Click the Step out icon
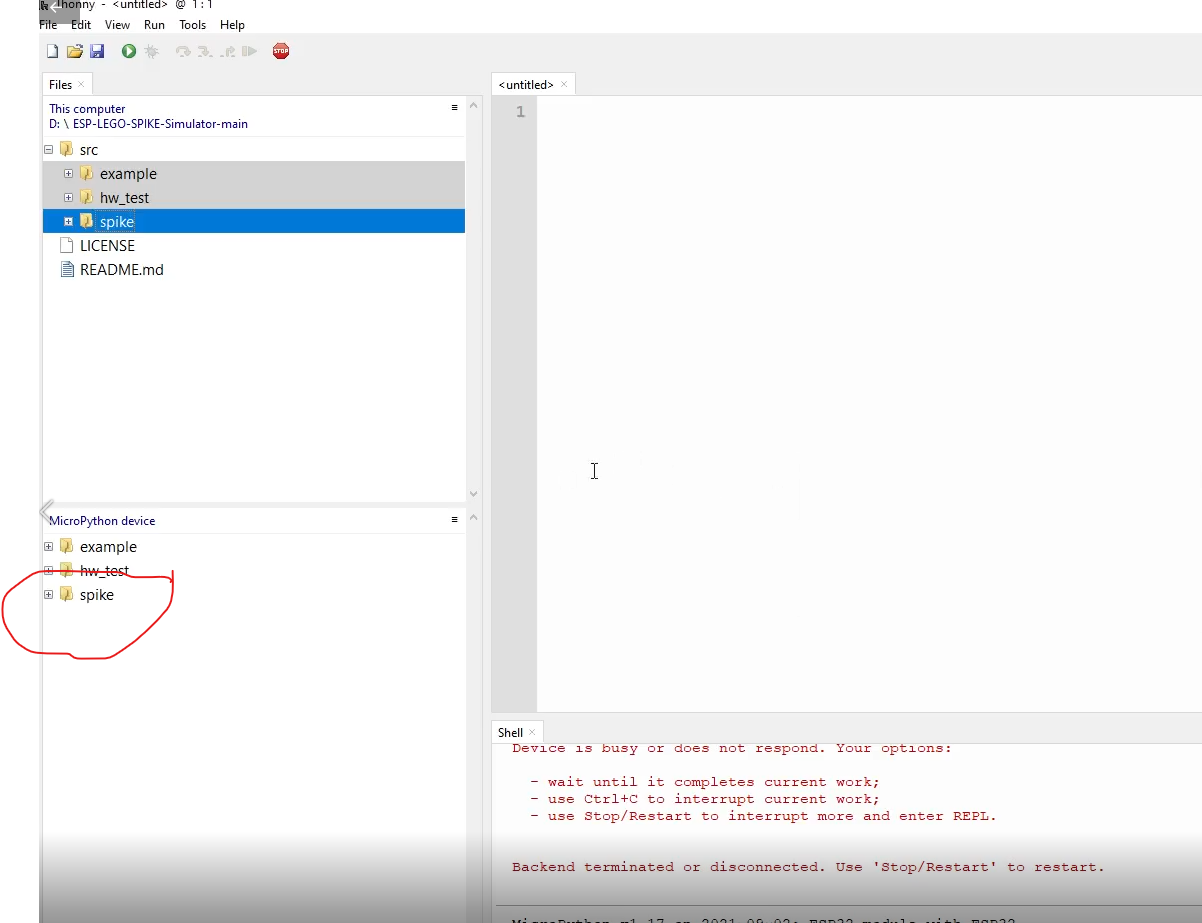Screen dimensions: 1202x923 coord(227,51)
